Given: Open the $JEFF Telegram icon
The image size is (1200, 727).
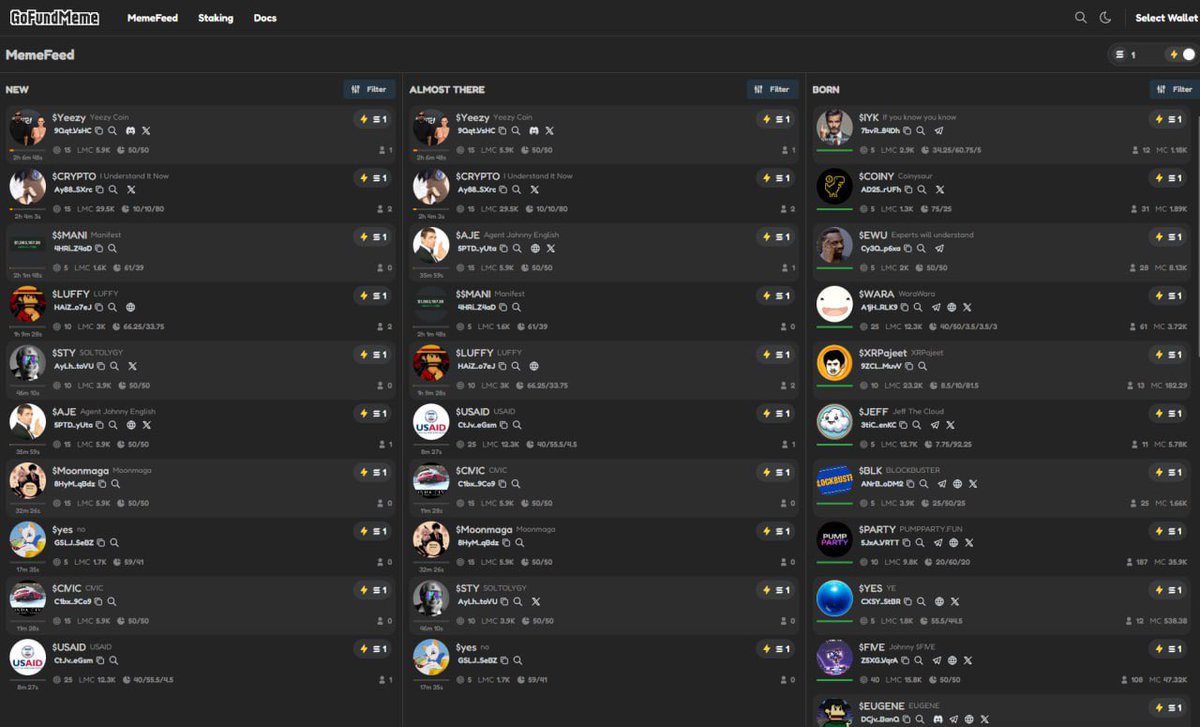Looking at the screenshot, I should point(935,425).
